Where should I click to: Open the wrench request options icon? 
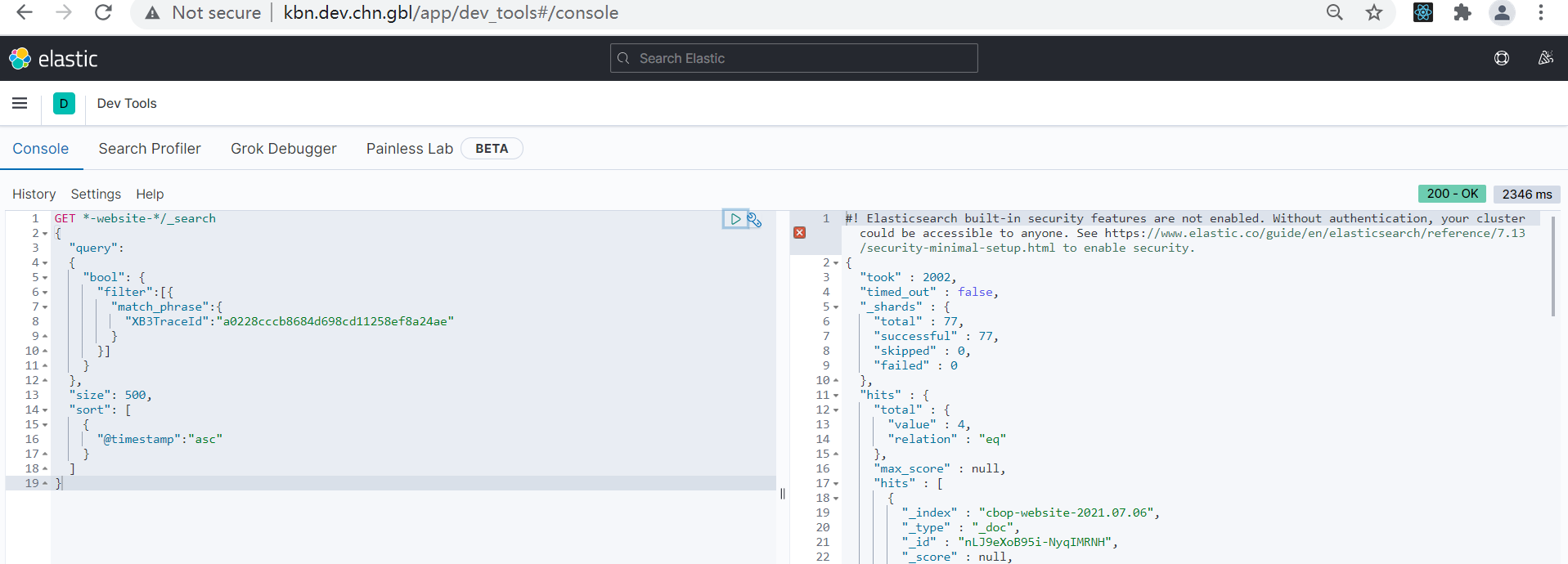coord(754,219)
